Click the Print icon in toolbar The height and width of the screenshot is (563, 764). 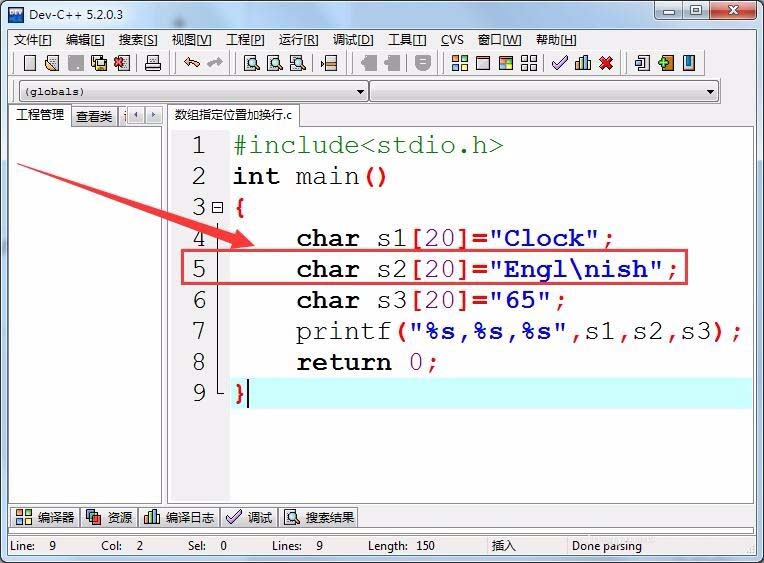[x=153, y=63]
